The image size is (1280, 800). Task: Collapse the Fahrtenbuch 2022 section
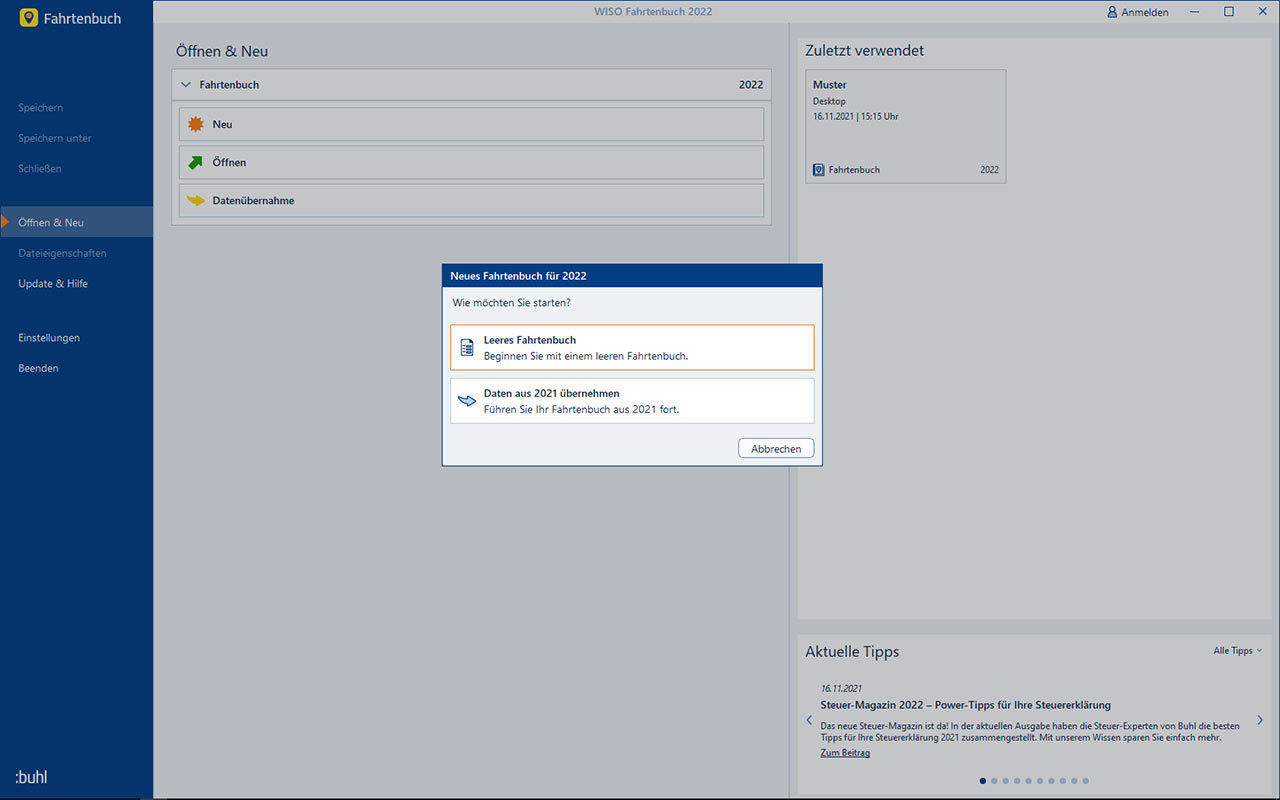coord(185,85)
